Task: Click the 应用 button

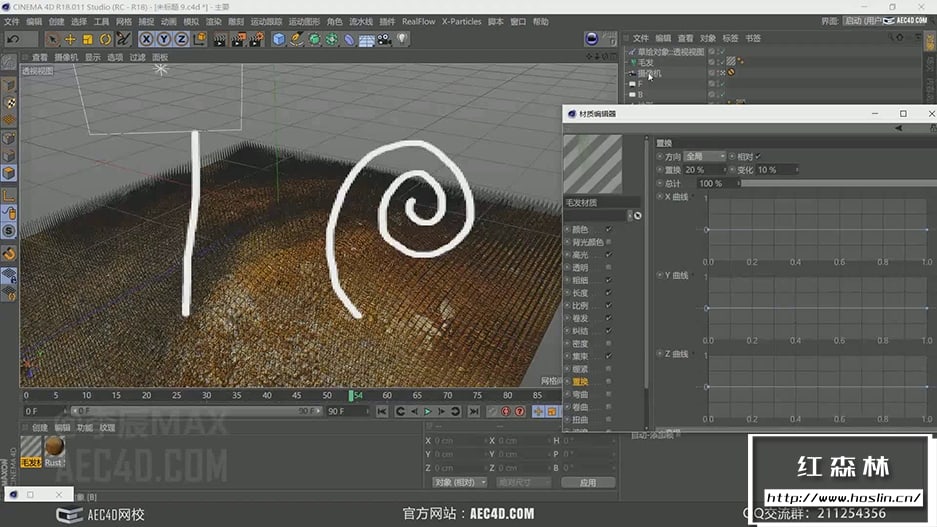Action: 588,482
